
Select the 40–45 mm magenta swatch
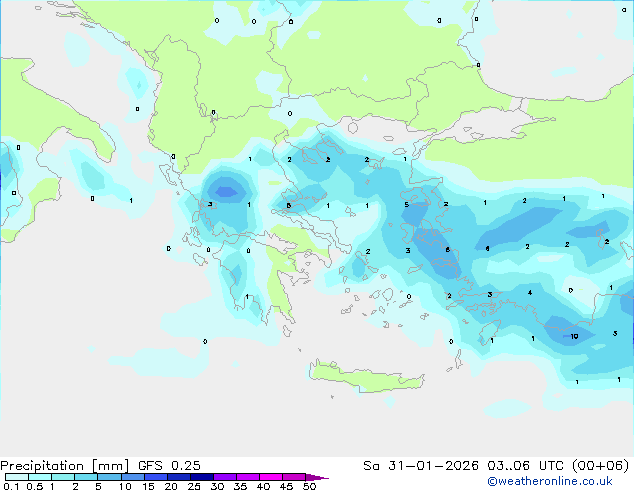(271, 477)
